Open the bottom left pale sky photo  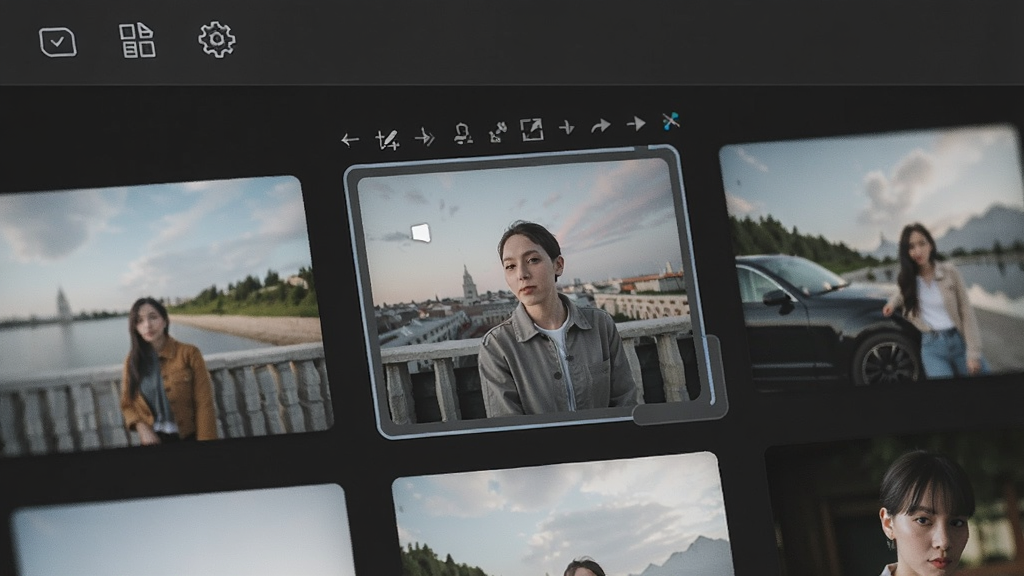(x=183, y=530)
